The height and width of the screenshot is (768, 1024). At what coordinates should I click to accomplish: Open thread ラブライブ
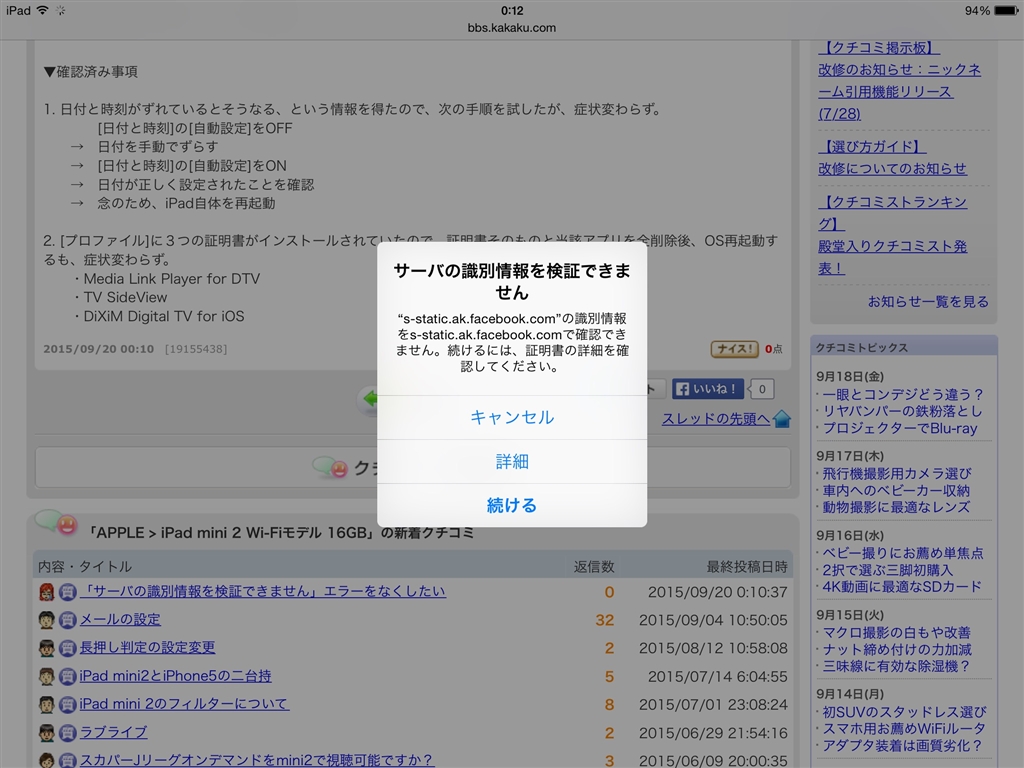[x=113, y=732]
